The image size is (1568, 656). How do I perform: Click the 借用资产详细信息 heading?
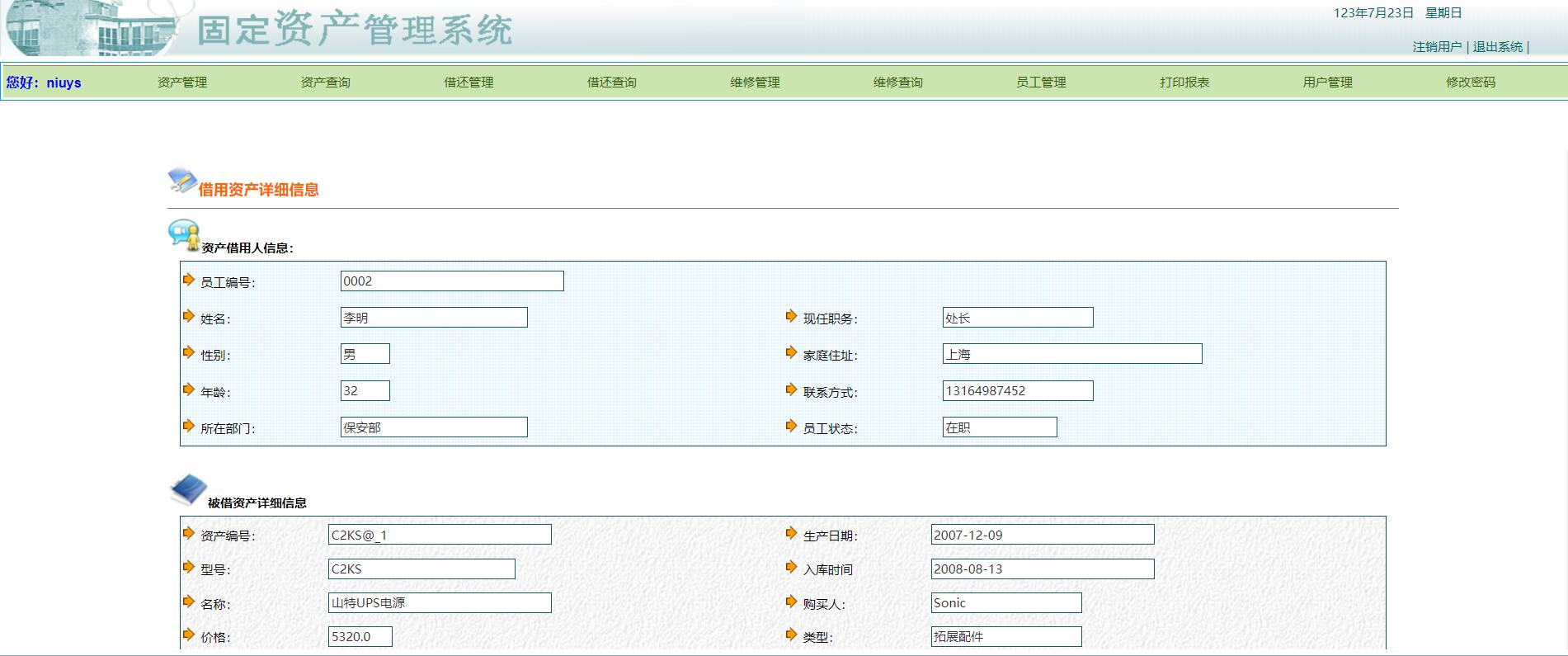(x=258, y=190)
